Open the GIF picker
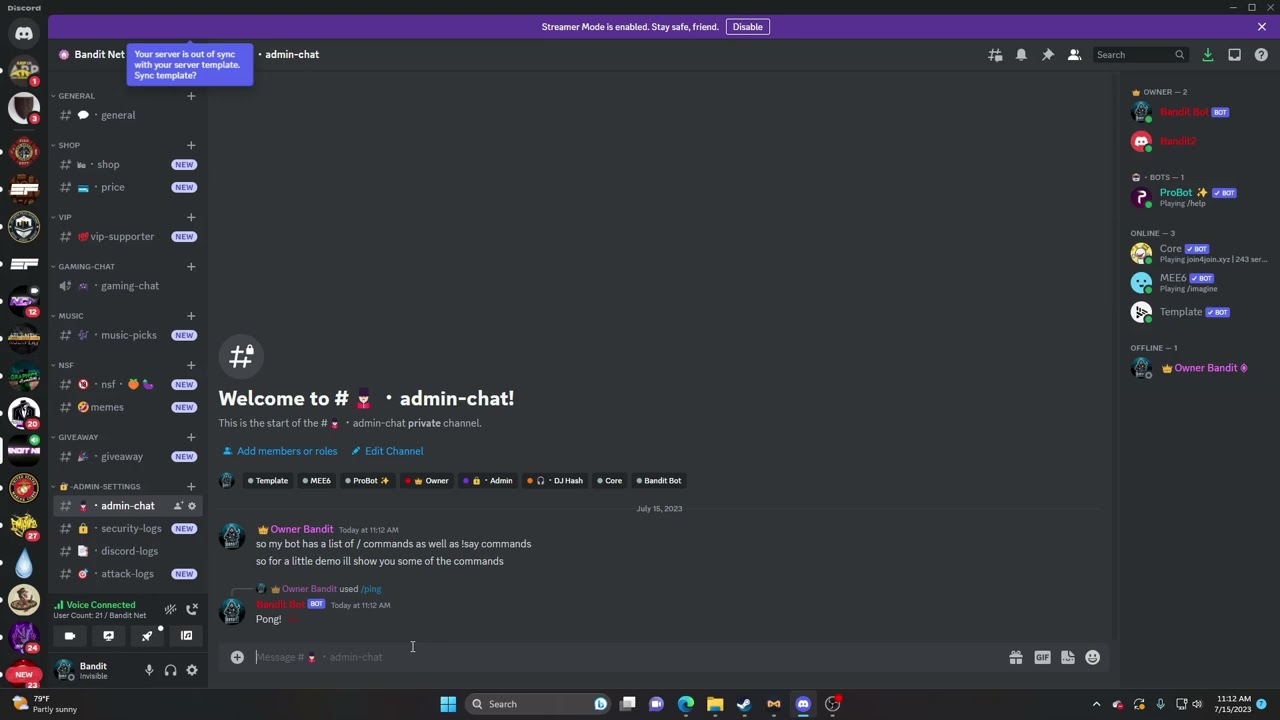The height and width of the screenshot is (720, 1280). [x=1042, y=657]
